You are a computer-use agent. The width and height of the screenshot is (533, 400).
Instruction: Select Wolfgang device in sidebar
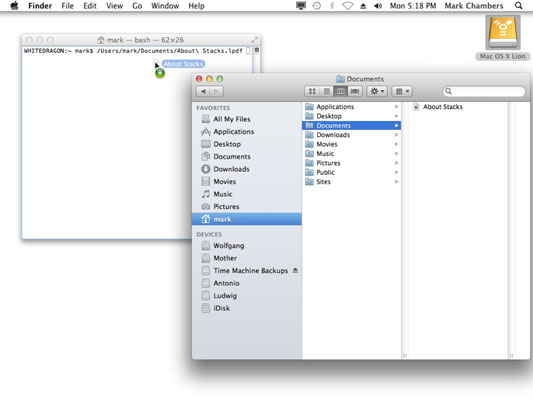pos(246,246)
